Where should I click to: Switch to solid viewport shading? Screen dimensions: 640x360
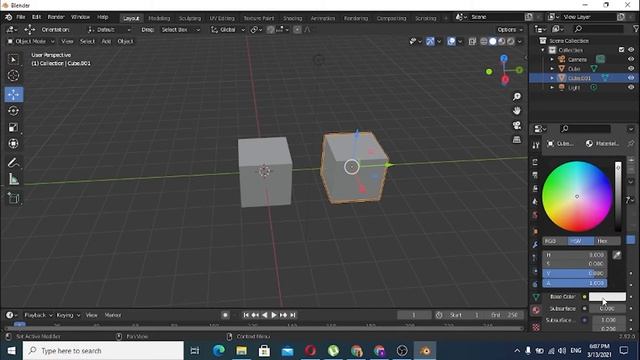point(493,41)
